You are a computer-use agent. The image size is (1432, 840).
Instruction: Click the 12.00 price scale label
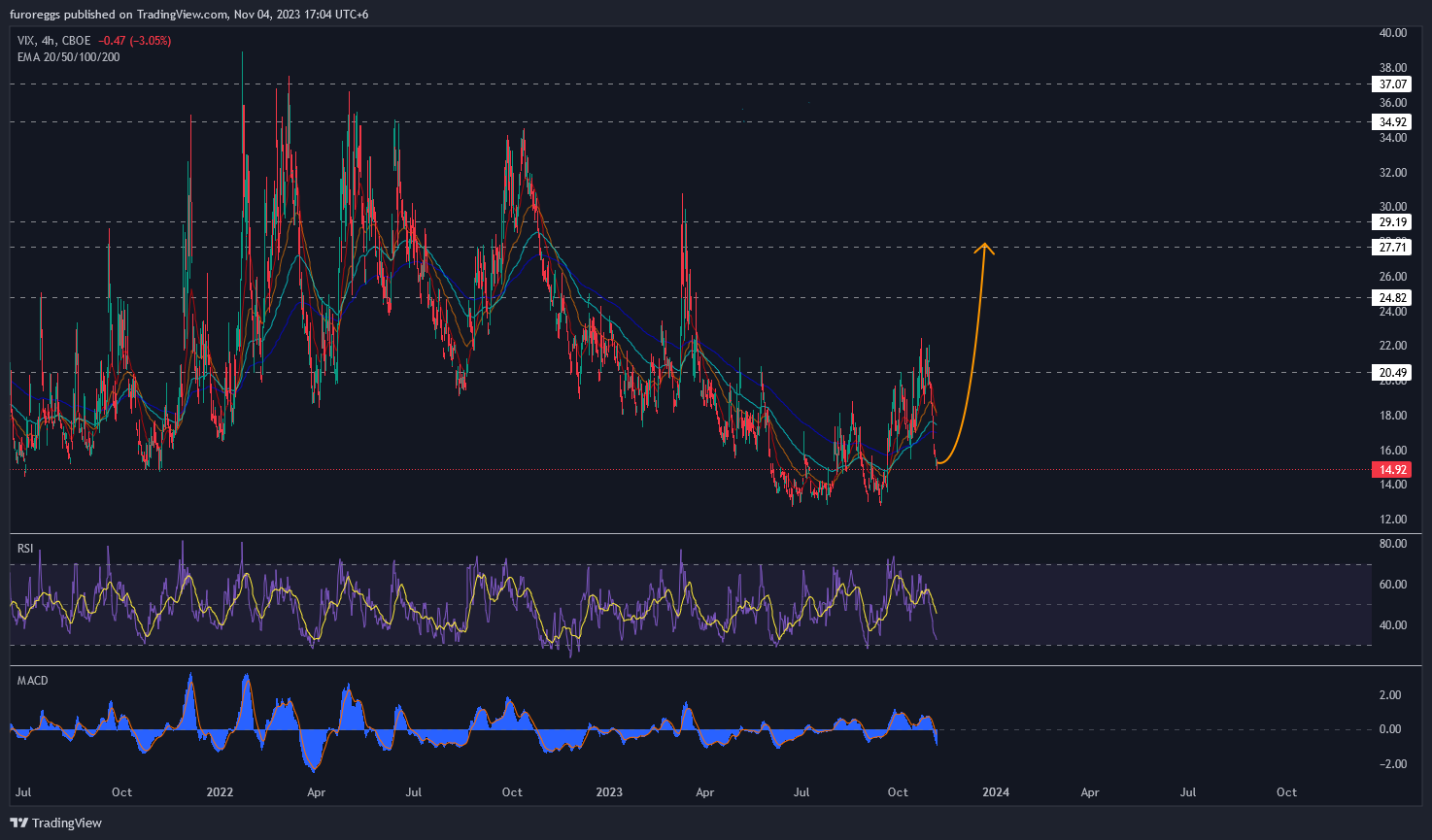1393,520
